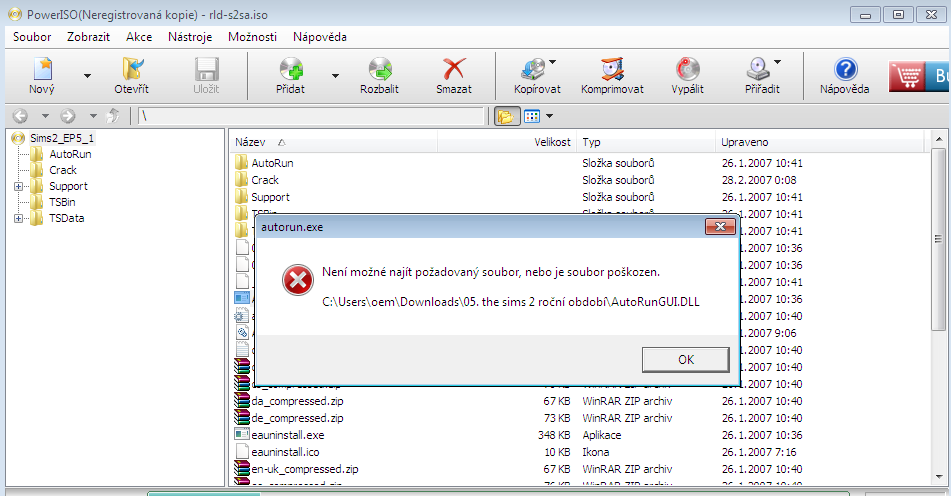Screen dimensions: 951x496
Task: Select AutoRun folder in tree
Action: (70, 154)
